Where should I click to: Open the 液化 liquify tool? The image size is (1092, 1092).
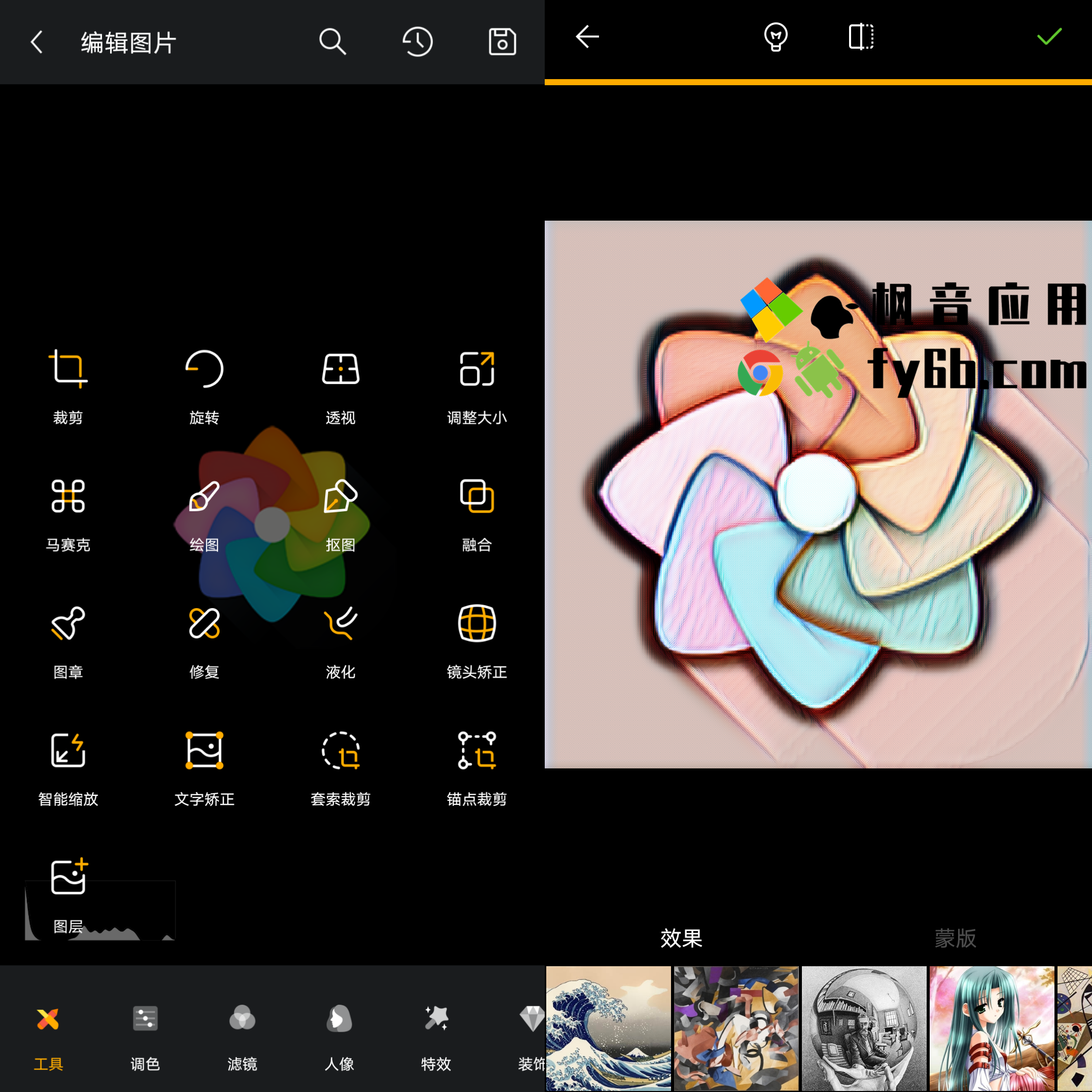[340, 642]
